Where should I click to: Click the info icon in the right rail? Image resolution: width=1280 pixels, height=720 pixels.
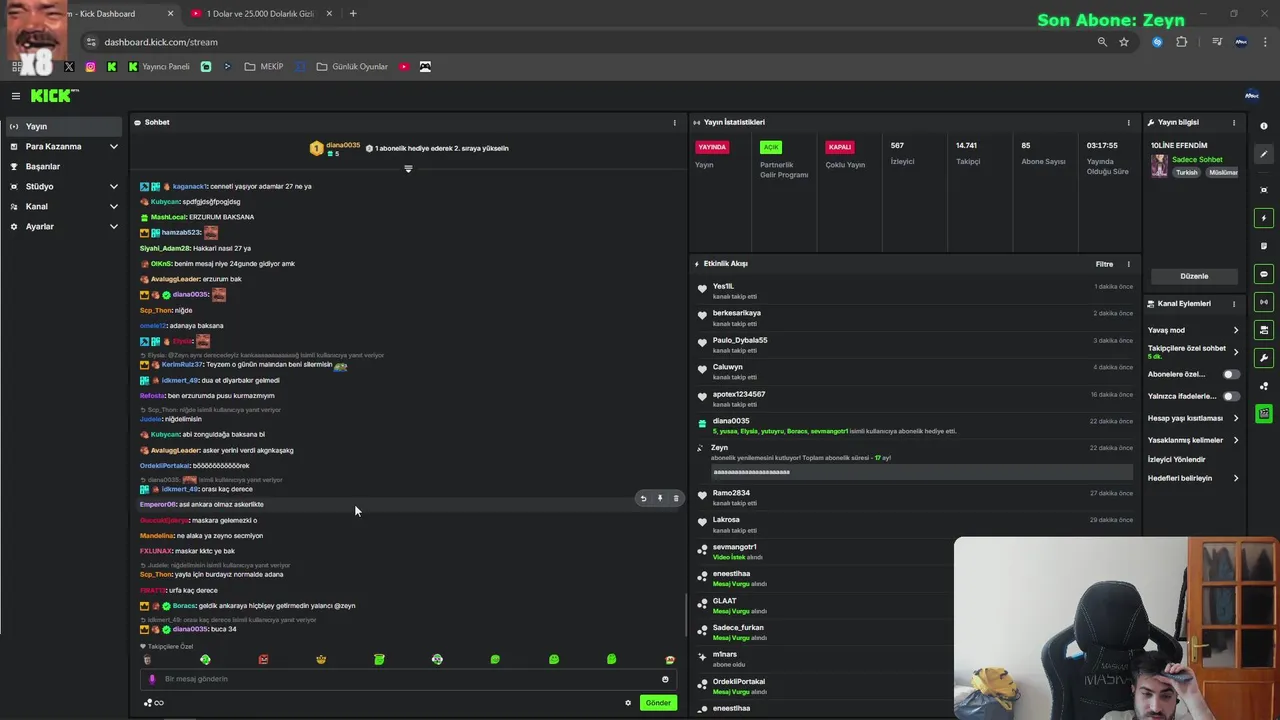(x=1264, y=126)
